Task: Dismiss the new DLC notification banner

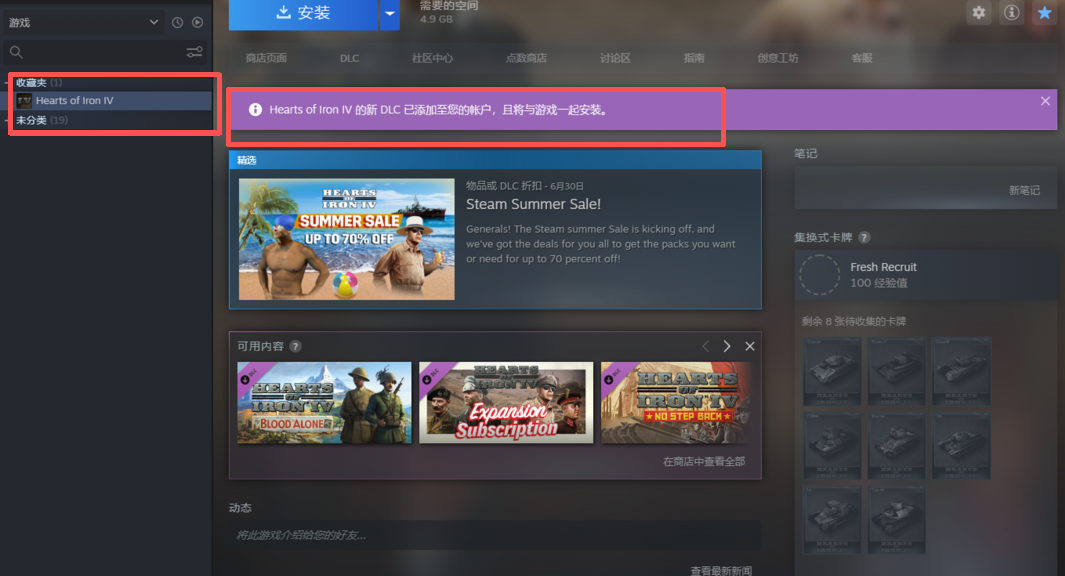Action: tap(1045, 100)
